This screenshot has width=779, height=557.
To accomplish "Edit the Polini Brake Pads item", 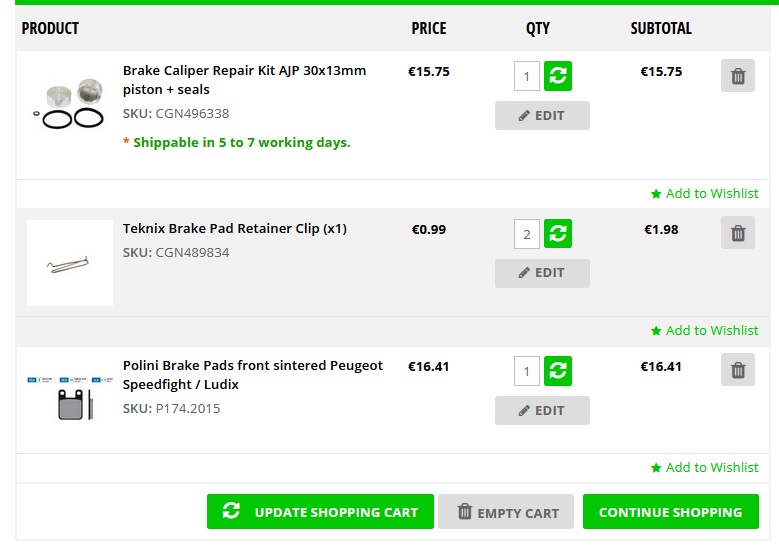I will pos(542,410).
